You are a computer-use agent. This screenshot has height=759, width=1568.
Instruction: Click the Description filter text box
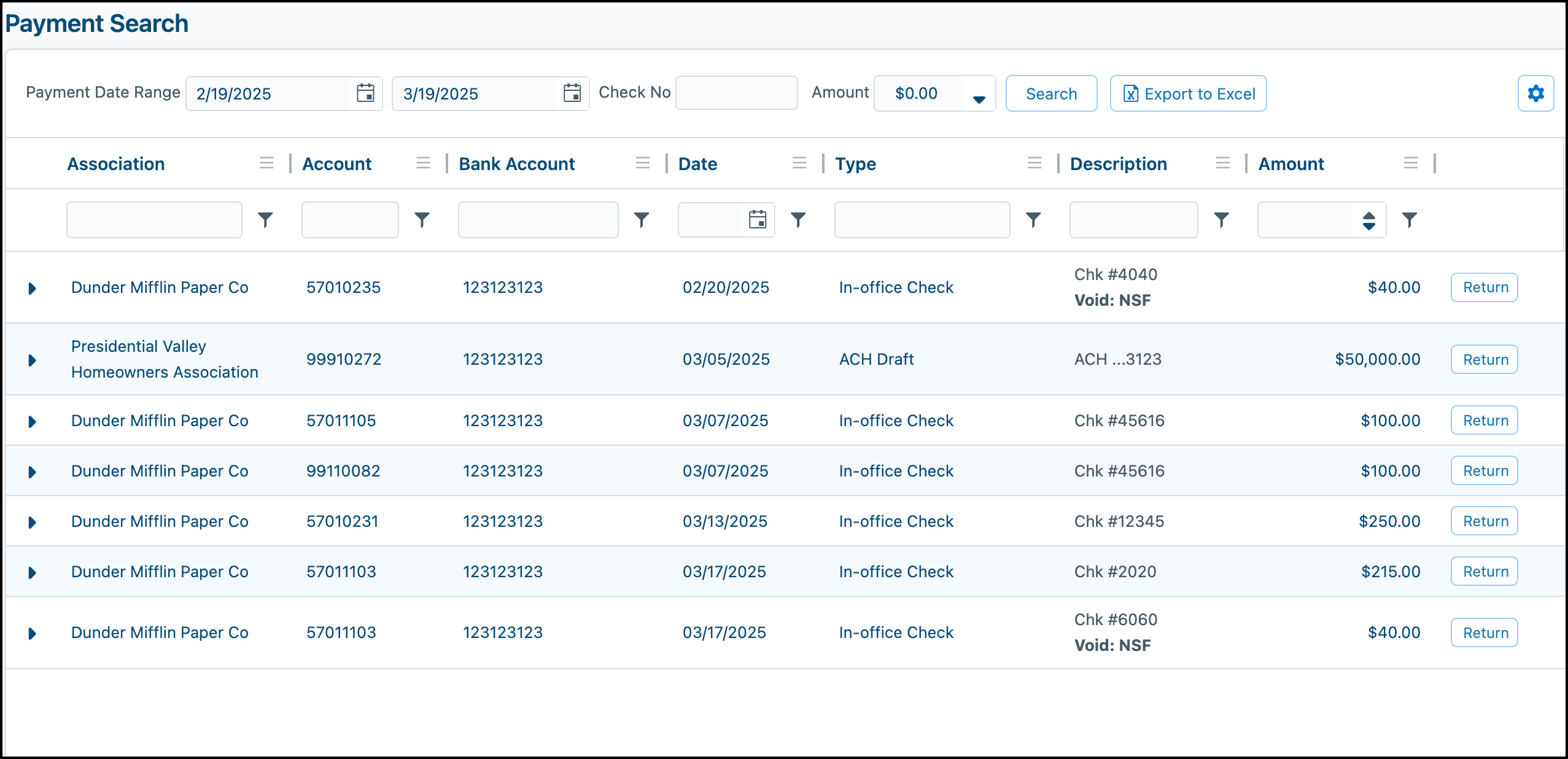1133,220
